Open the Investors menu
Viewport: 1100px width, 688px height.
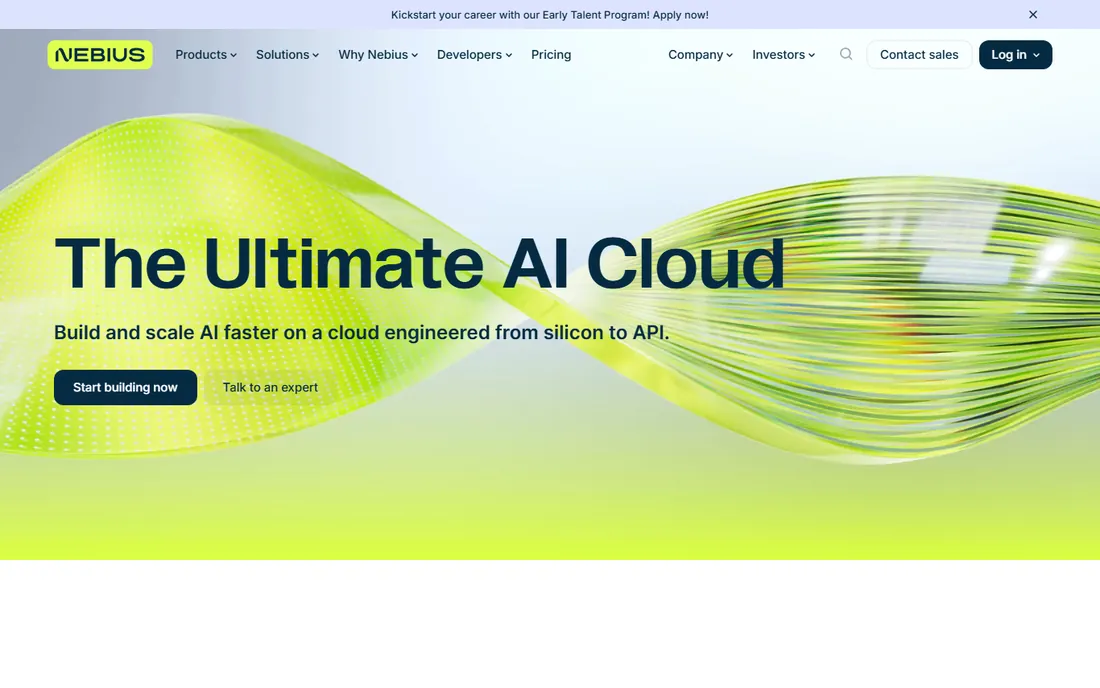[784, 55]
